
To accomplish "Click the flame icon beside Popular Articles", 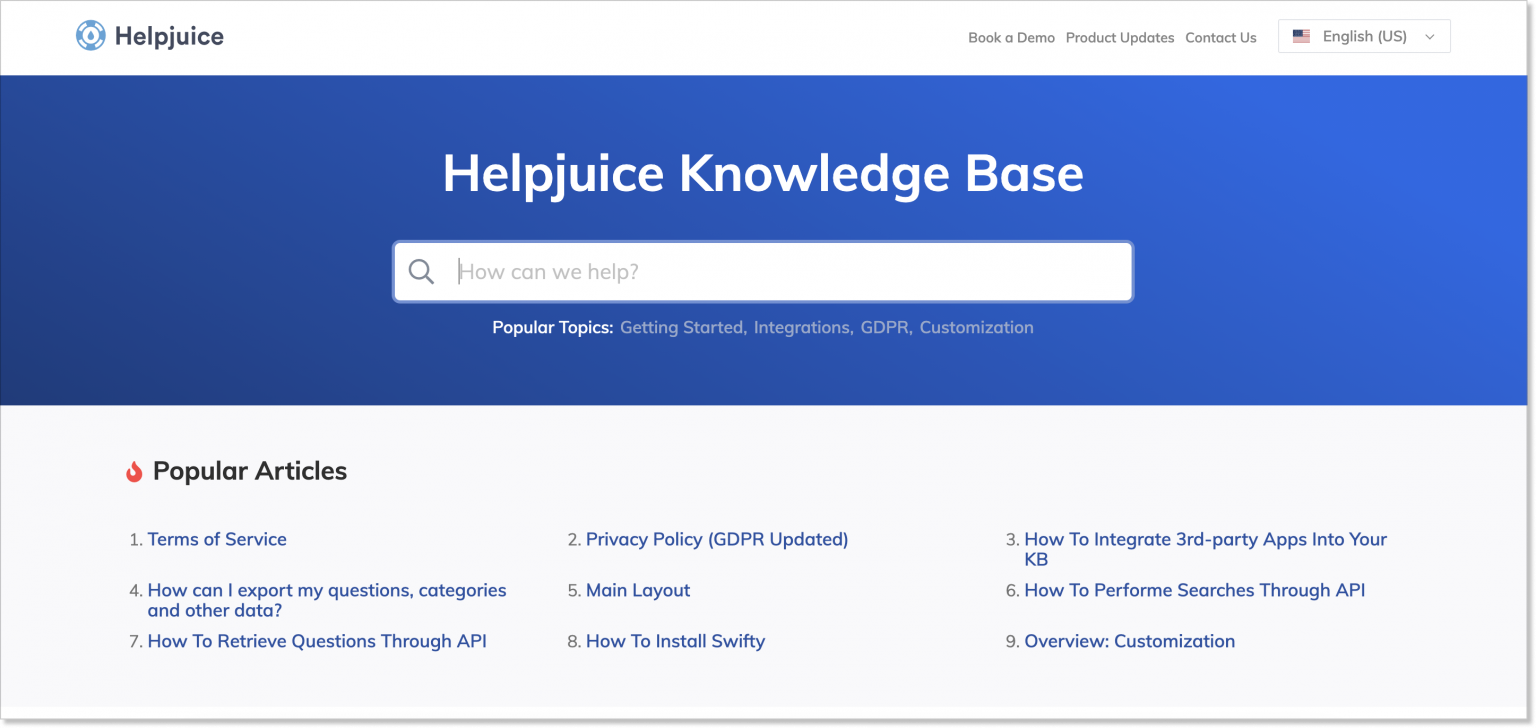I will click(x=133, y=470).
